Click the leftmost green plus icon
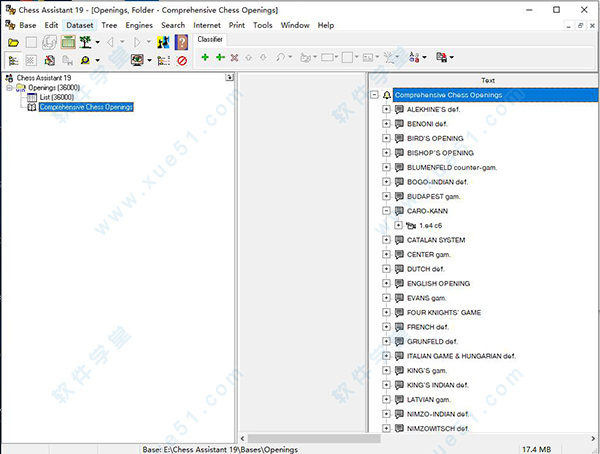This screenshot has width=600, height=454. [205, 59]
